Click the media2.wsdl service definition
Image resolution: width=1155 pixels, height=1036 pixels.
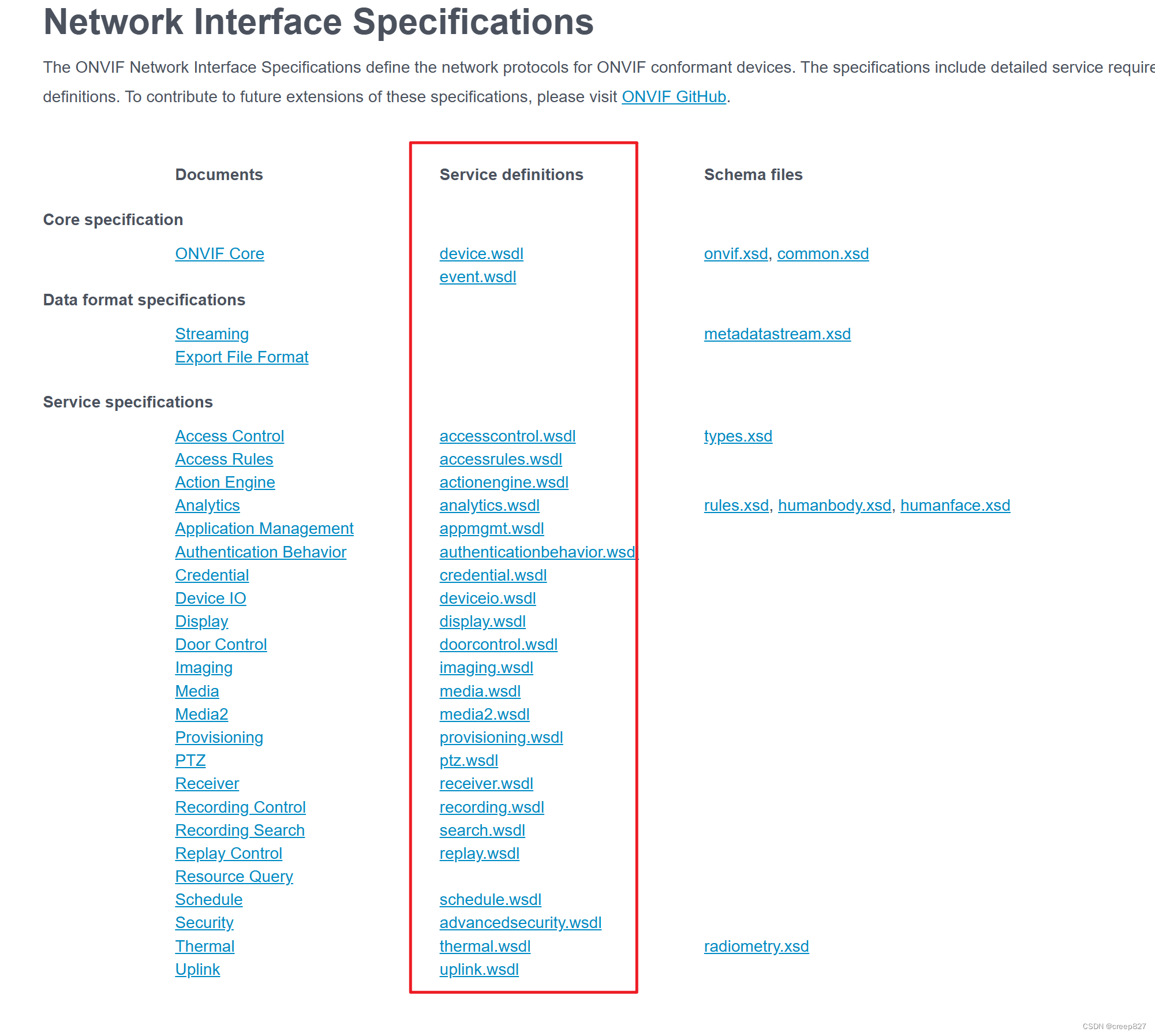pyautogui.click(x=485, y=714)
